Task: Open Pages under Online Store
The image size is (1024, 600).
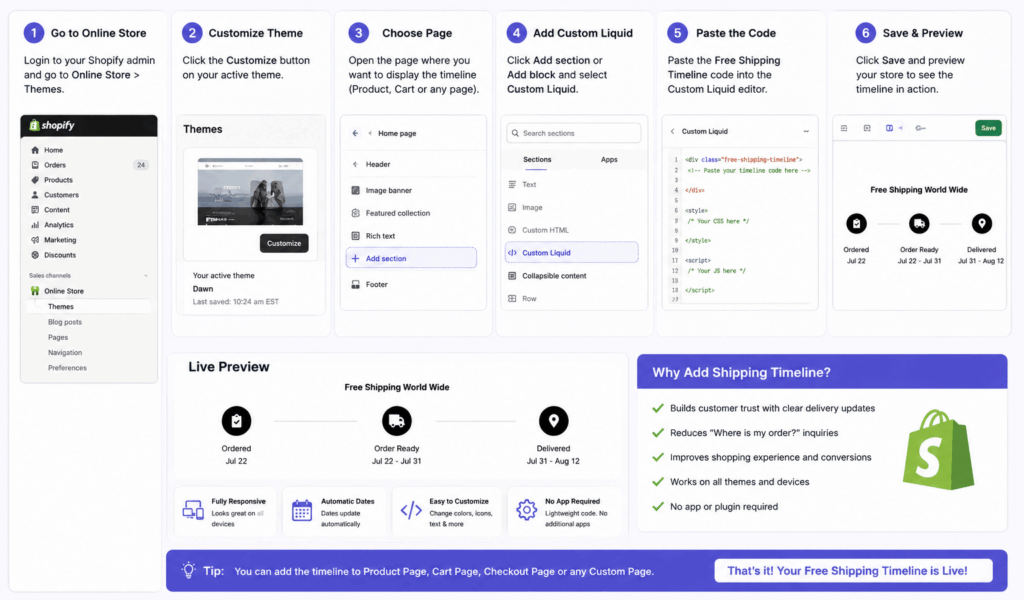Action: tap(57, 338)
